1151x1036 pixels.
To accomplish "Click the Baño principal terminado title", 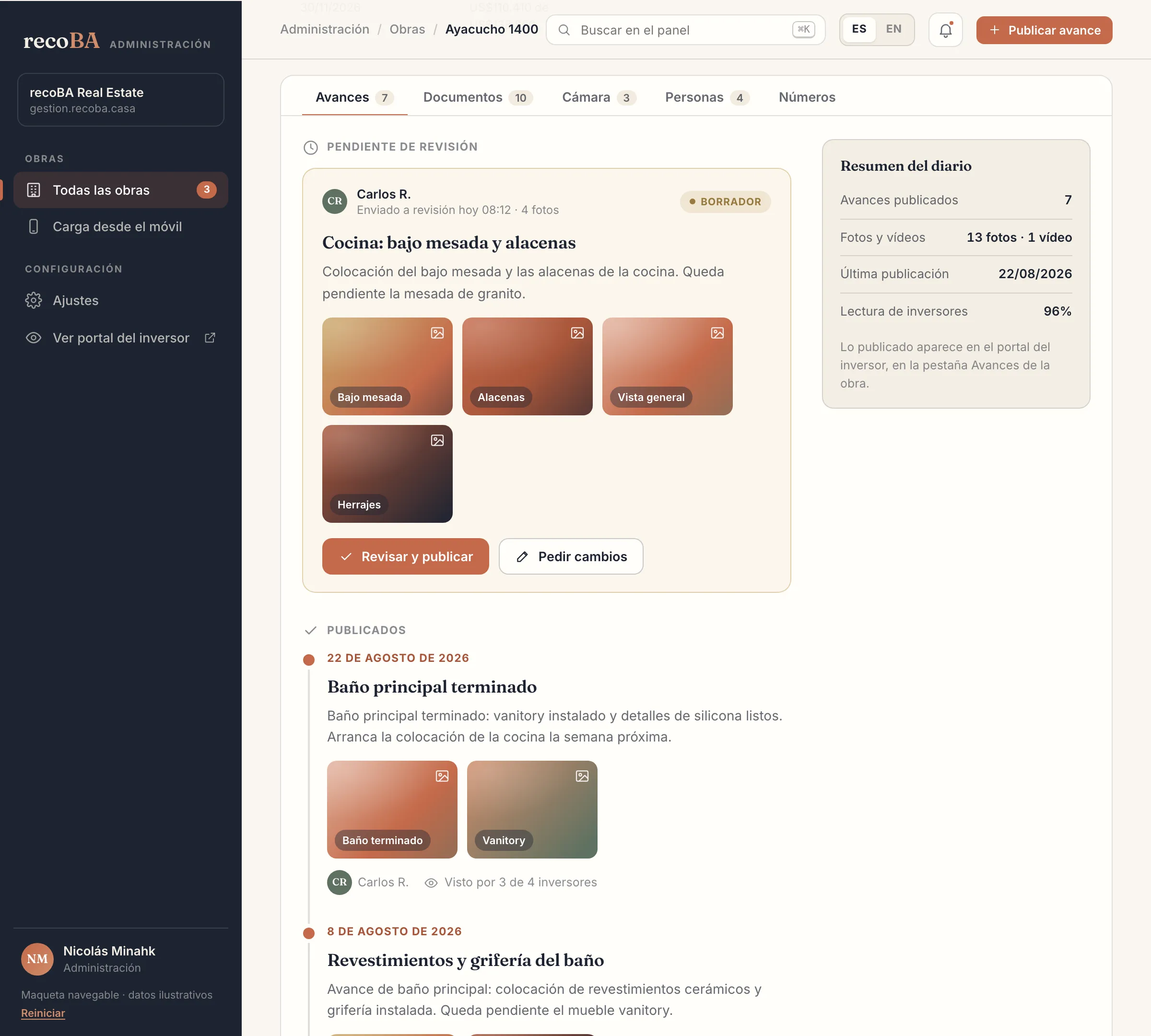I will pyautogui.click(x=432, y=687).
